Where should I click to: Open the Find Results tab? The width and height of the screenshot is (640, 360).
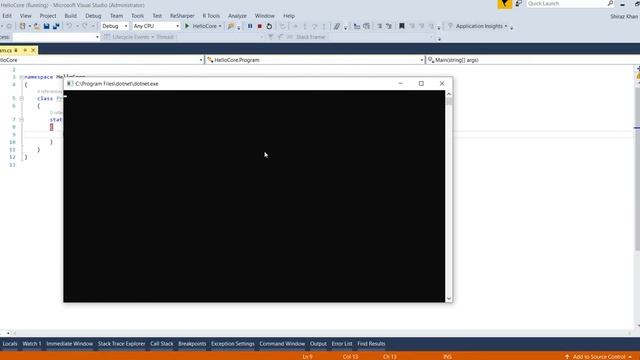point(371,344)
